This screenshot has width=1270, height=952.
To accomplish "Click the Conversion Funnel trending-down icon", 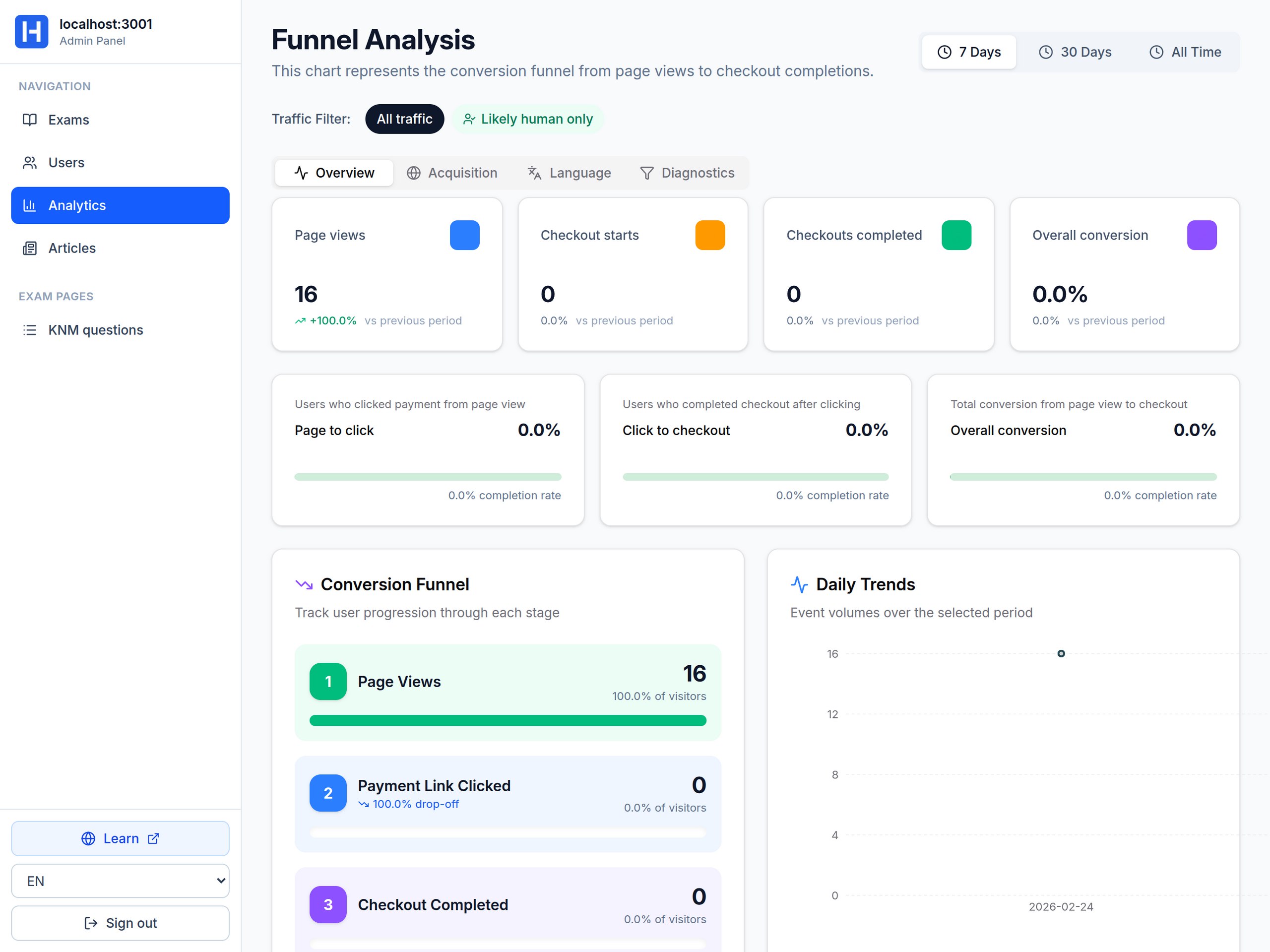I will 304,584.
